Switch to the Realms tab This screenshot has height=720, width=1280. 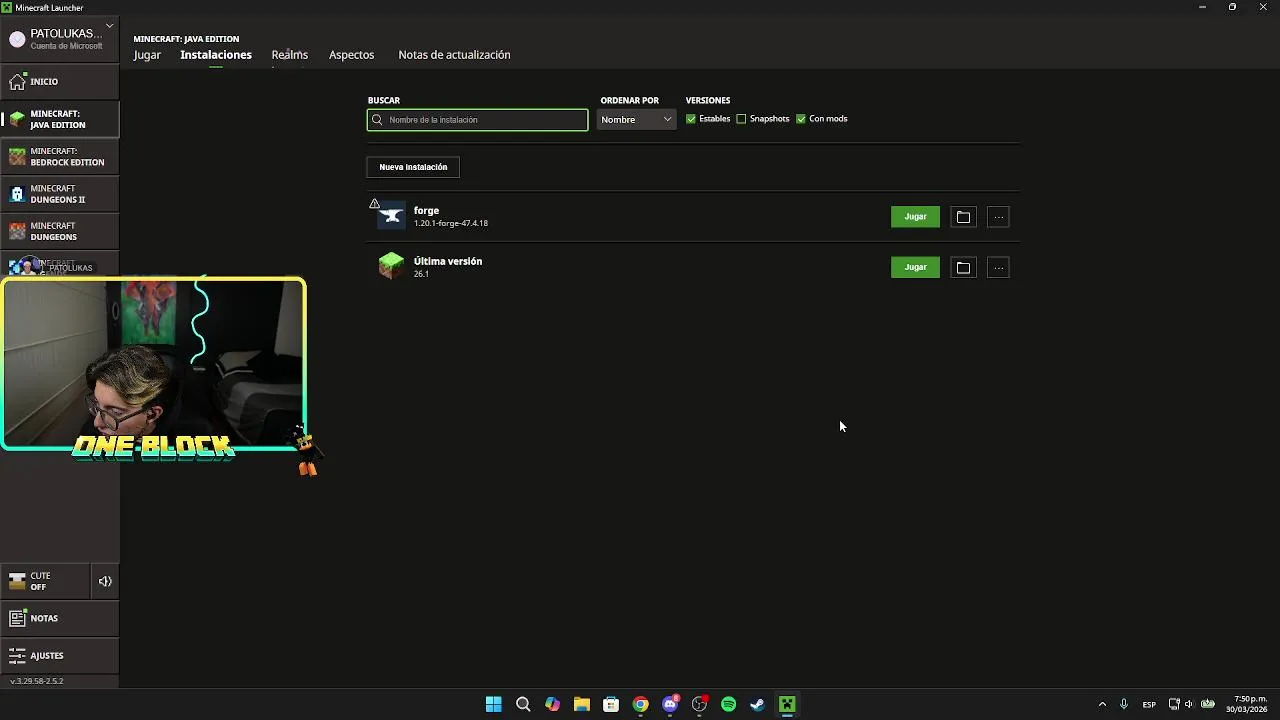290,55
